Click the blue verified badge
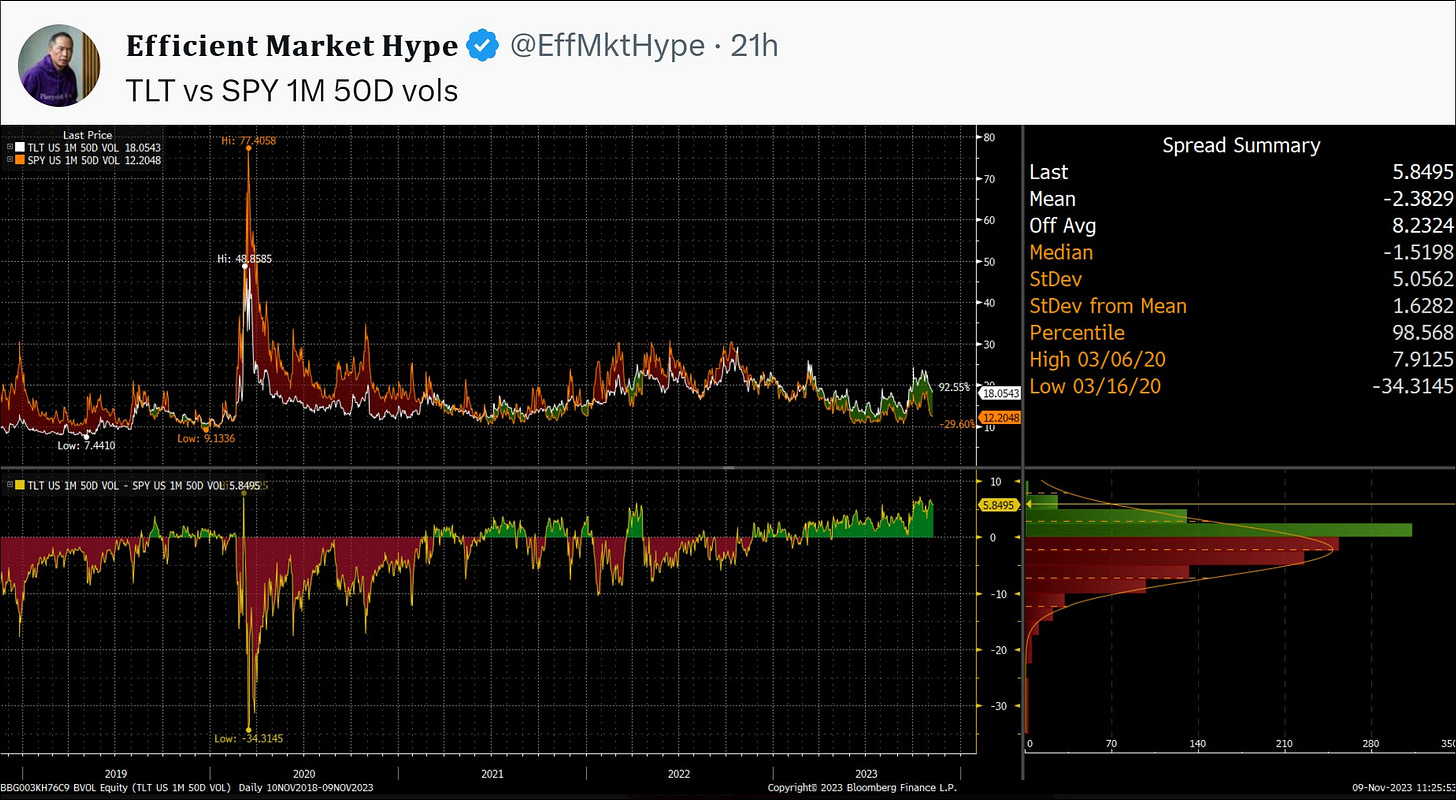1456x800 pixels. [484, 45]
